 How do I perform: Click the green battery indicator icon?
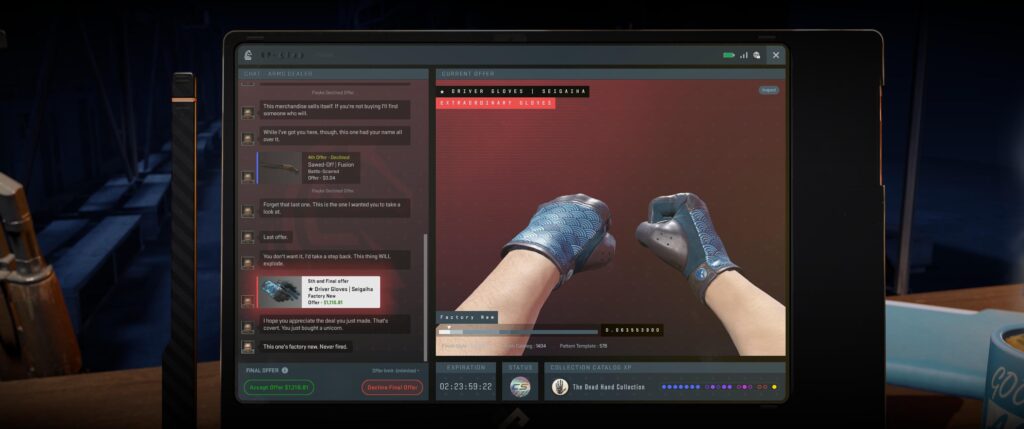click(729, 56)
